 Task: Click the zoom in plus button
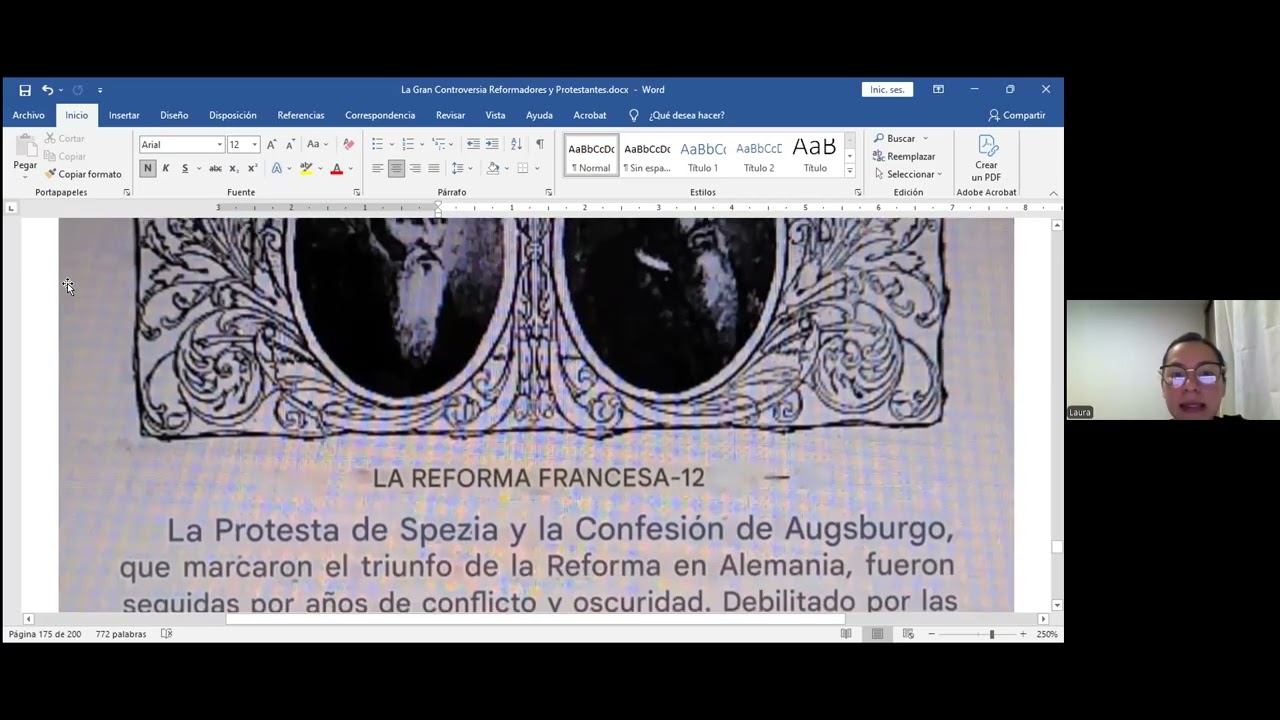tap(1023, 634)
